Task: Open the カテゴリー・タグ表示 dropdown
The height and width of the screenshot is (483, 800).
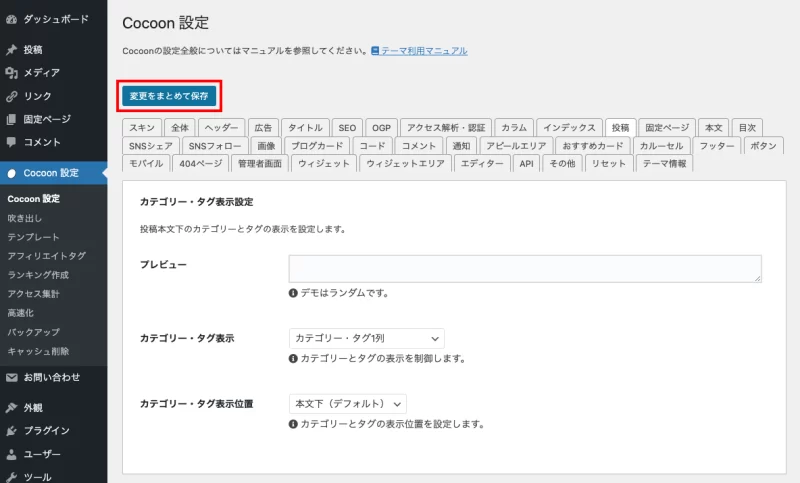Action: [x=366, y=339]
